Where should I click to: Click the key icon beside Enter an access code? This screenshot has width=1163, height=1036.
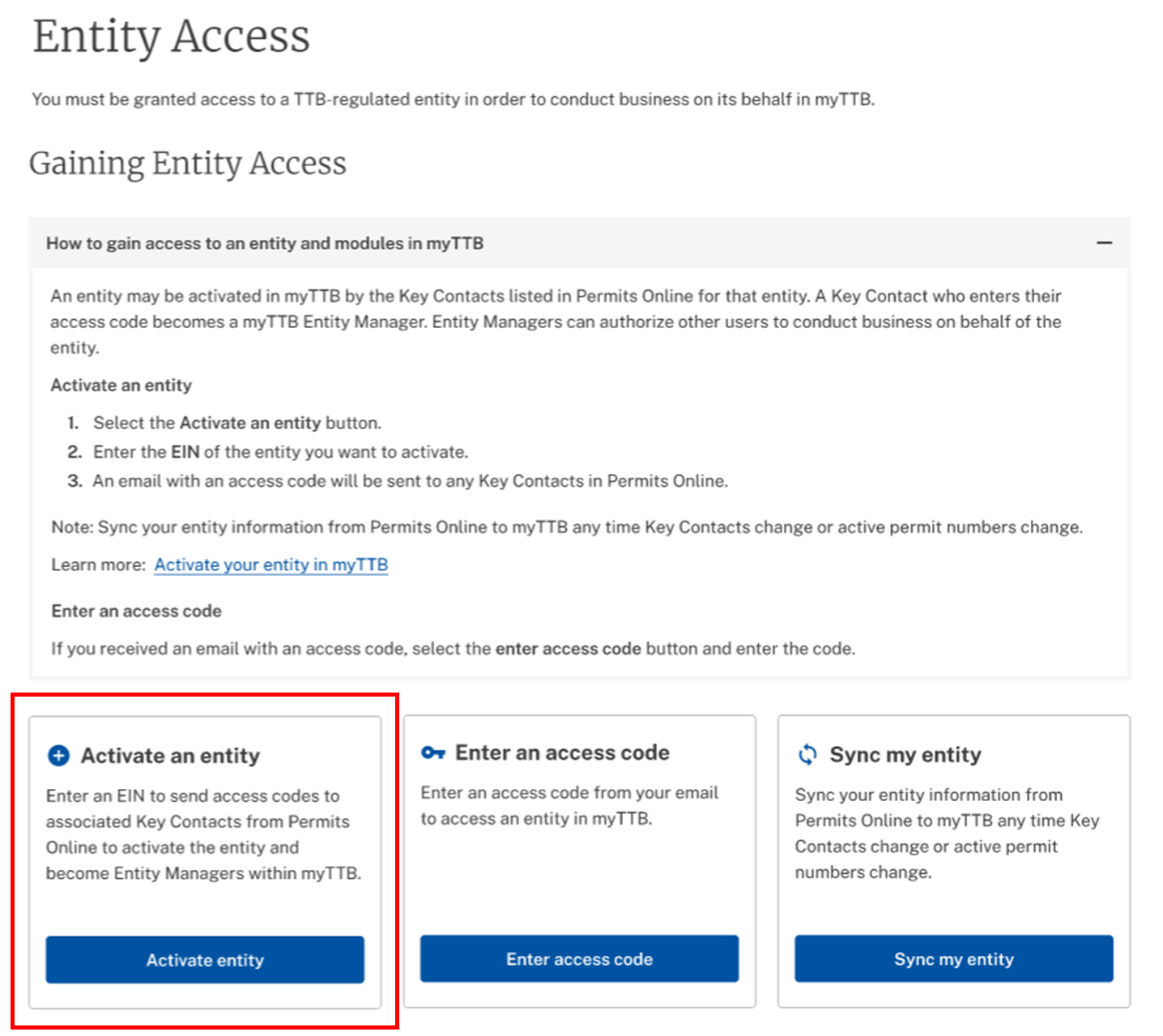point(433,753)
